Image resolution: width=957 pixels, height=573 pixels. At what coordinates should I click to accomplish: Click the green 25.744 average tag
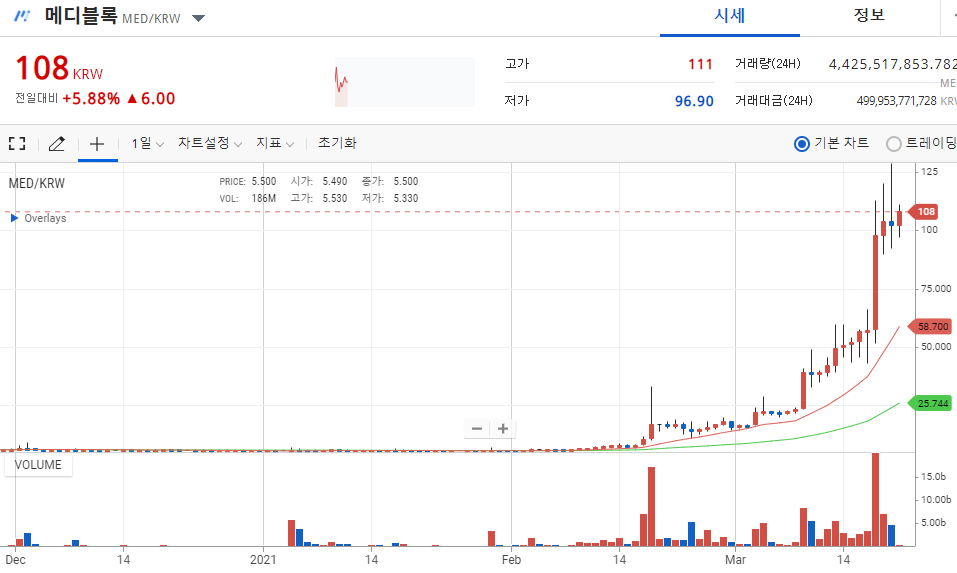(931, 403)
